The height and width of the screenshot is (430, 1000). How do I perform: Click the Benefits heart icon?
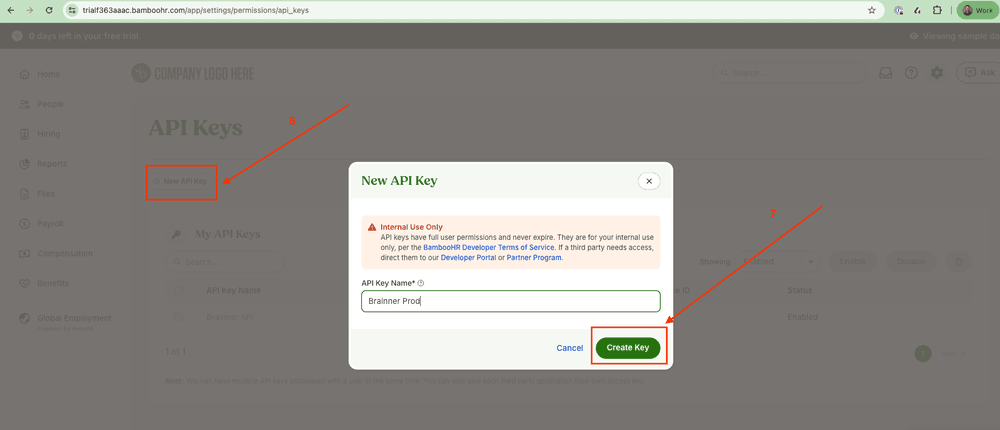[25, 283]
